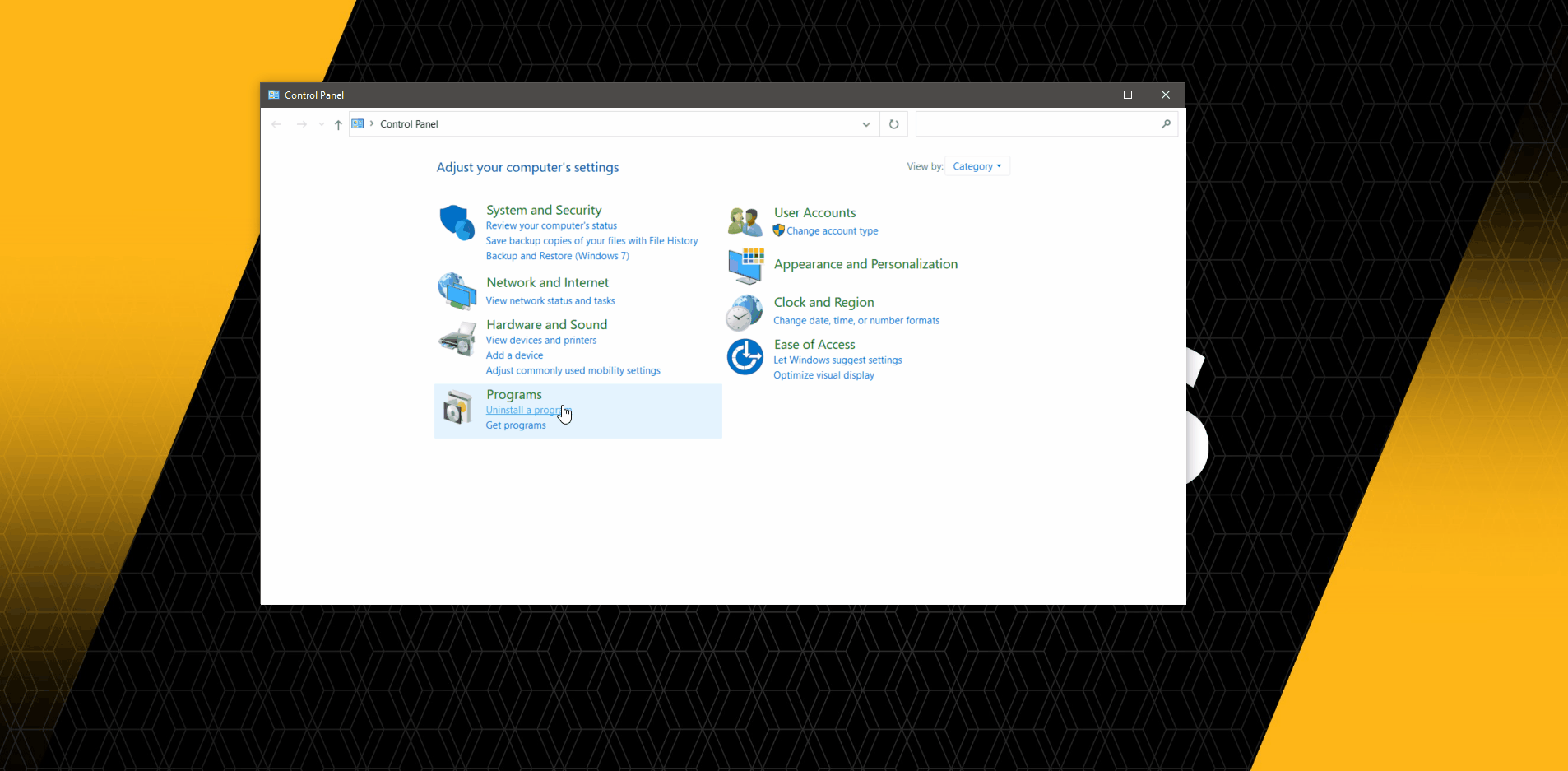Click Review your computer's status
The image size is (1568, 771).
click(x=551, y=225)
